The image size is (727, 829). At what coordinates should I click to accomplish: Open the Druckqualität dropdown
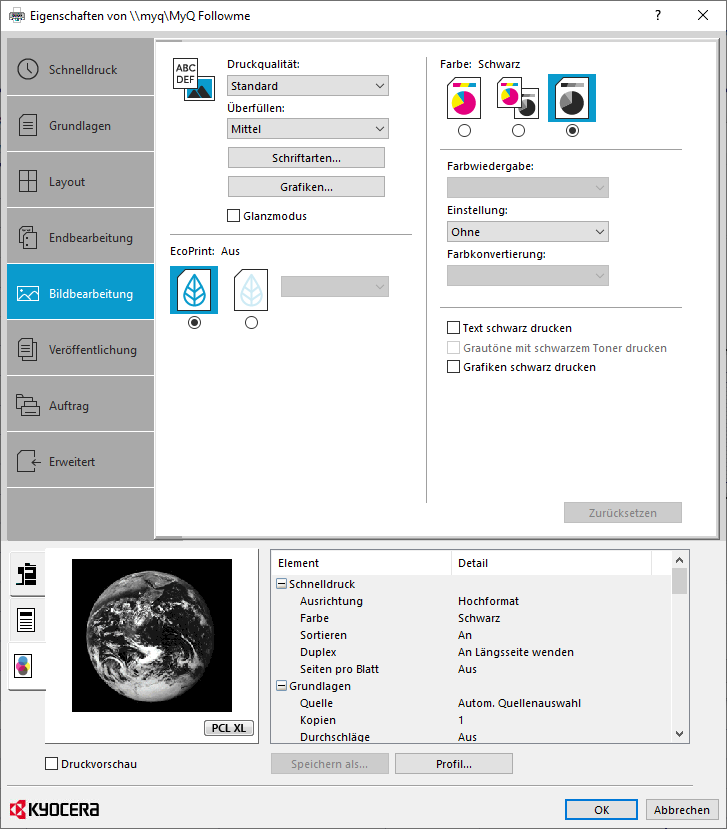[x=308, y=86]
